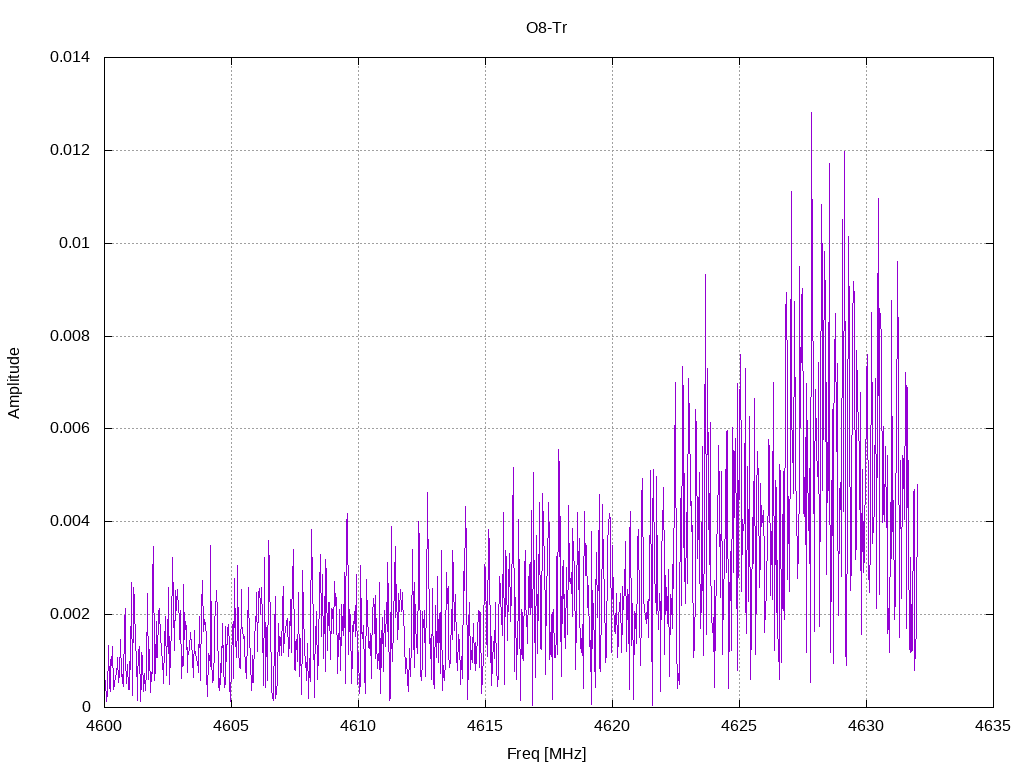Click the 4625 x-axis tick label

tap(739, 726)
